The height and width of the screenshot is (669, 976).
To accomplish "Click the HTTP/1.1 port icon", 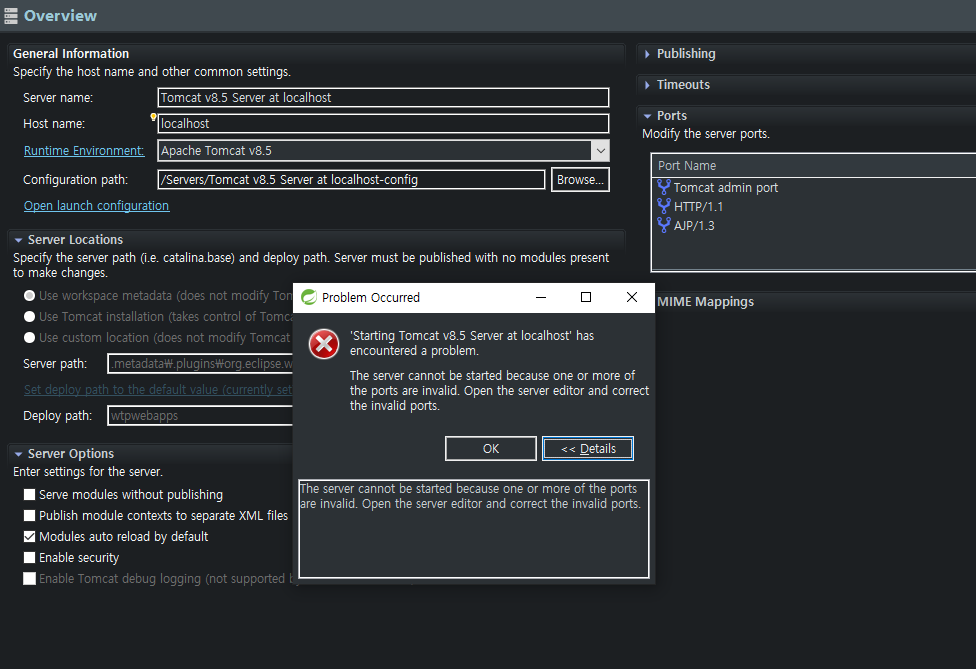I will tap(663, 206).
